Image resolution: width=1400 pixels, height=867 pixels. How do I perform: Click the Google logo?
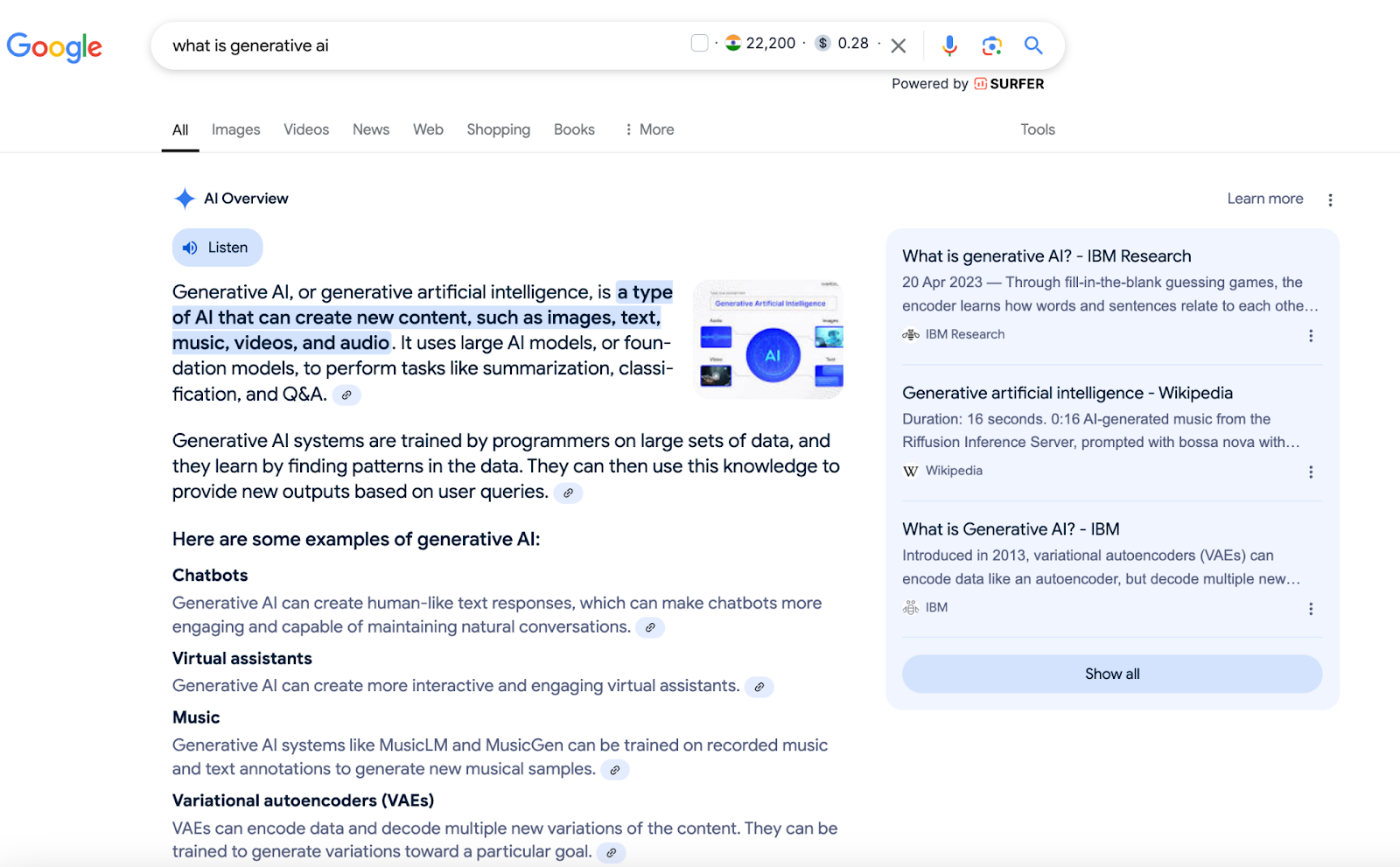[54, 47]
